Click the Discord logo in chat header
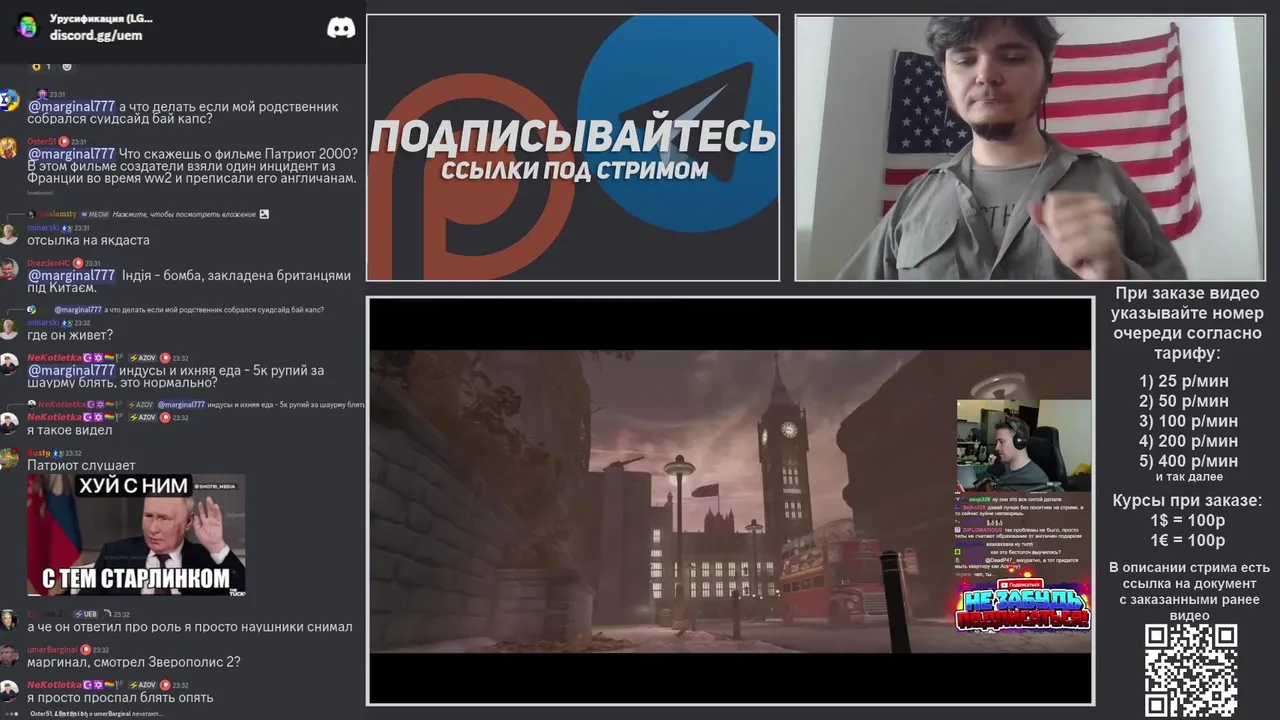The height and width of the screenshot is (720, 1280). pos(341,28)
